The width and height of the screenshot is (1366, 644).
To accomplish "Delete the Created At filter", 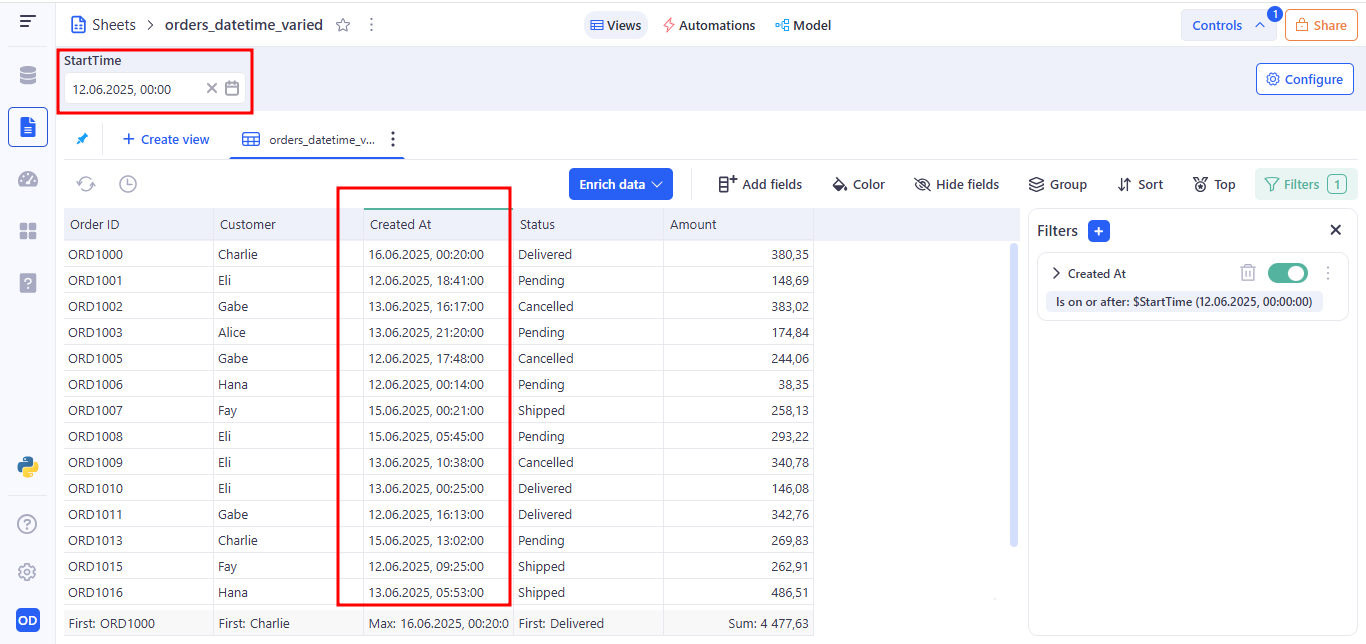I will tap(1247, 273).
